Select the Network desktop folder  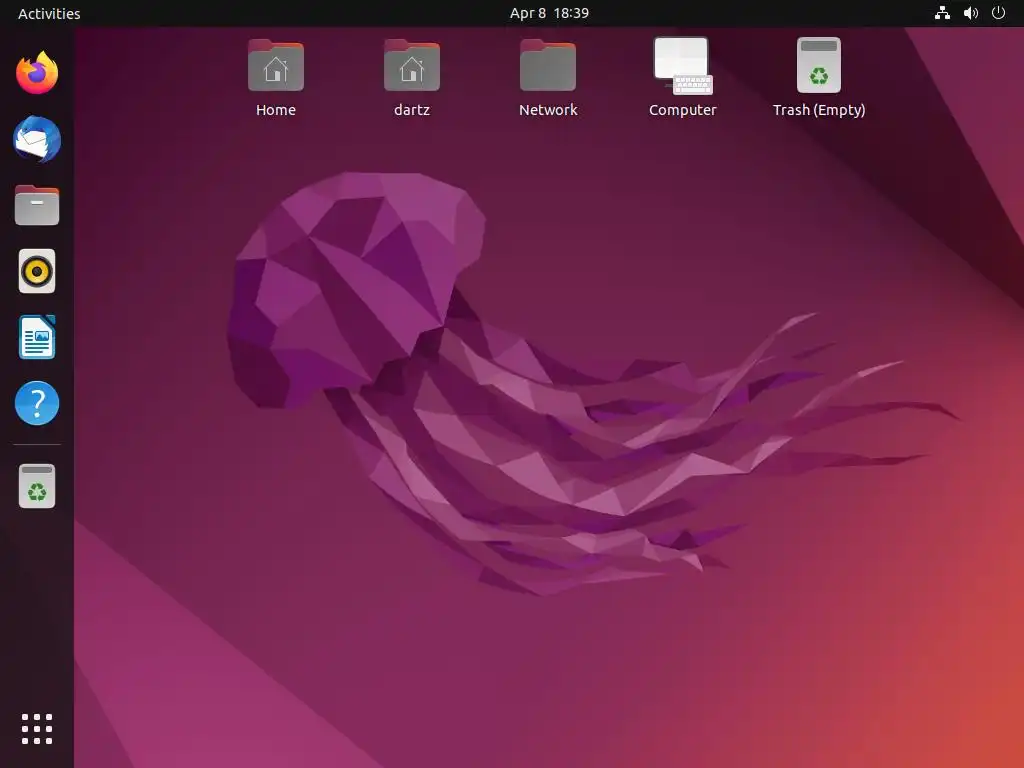pyautogui.click(x=548, y=78)
